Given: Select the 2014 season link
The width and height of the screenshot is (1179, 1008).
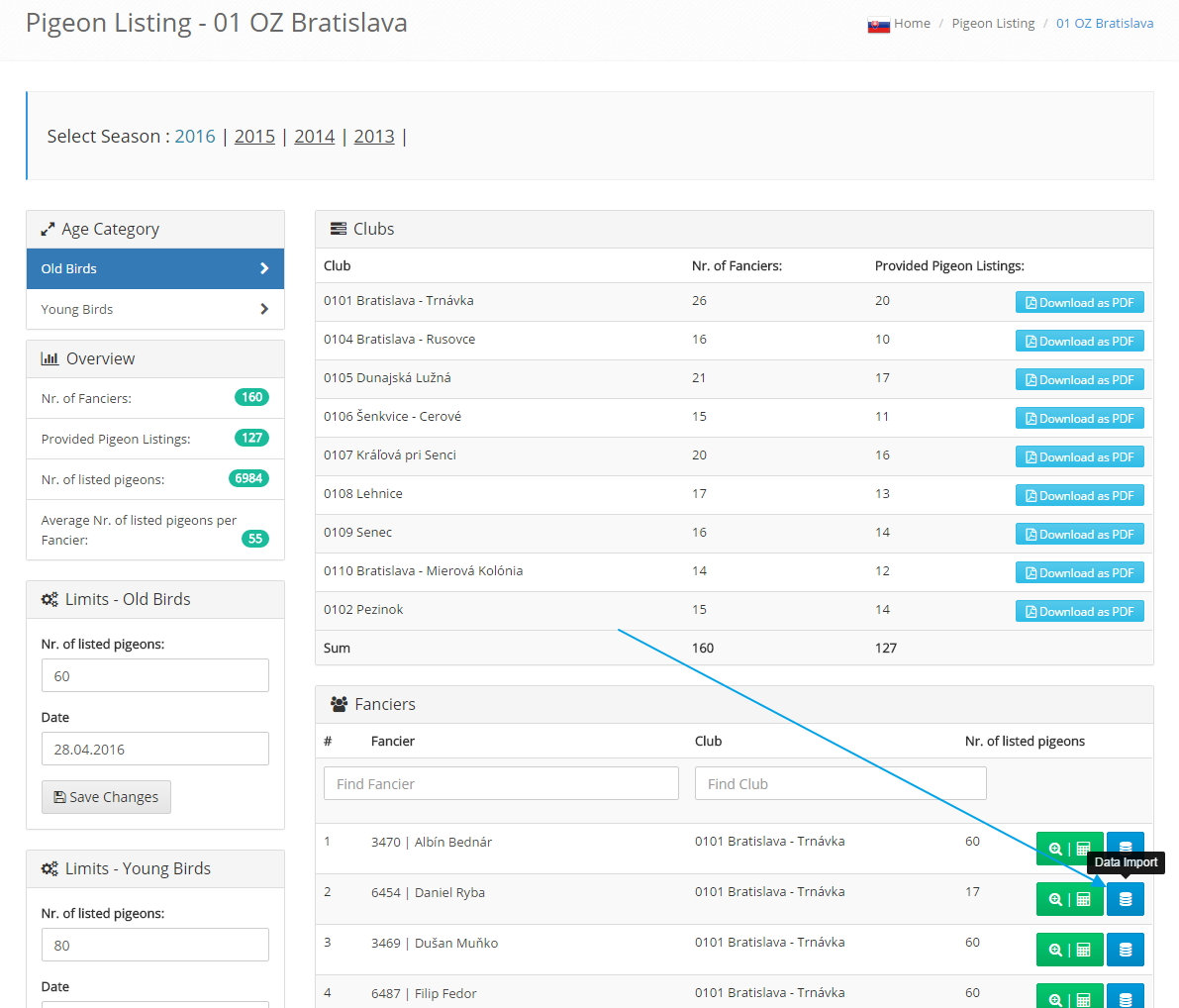Looking at the screenshot, I should pyautogui.click(x=314, y=137).
